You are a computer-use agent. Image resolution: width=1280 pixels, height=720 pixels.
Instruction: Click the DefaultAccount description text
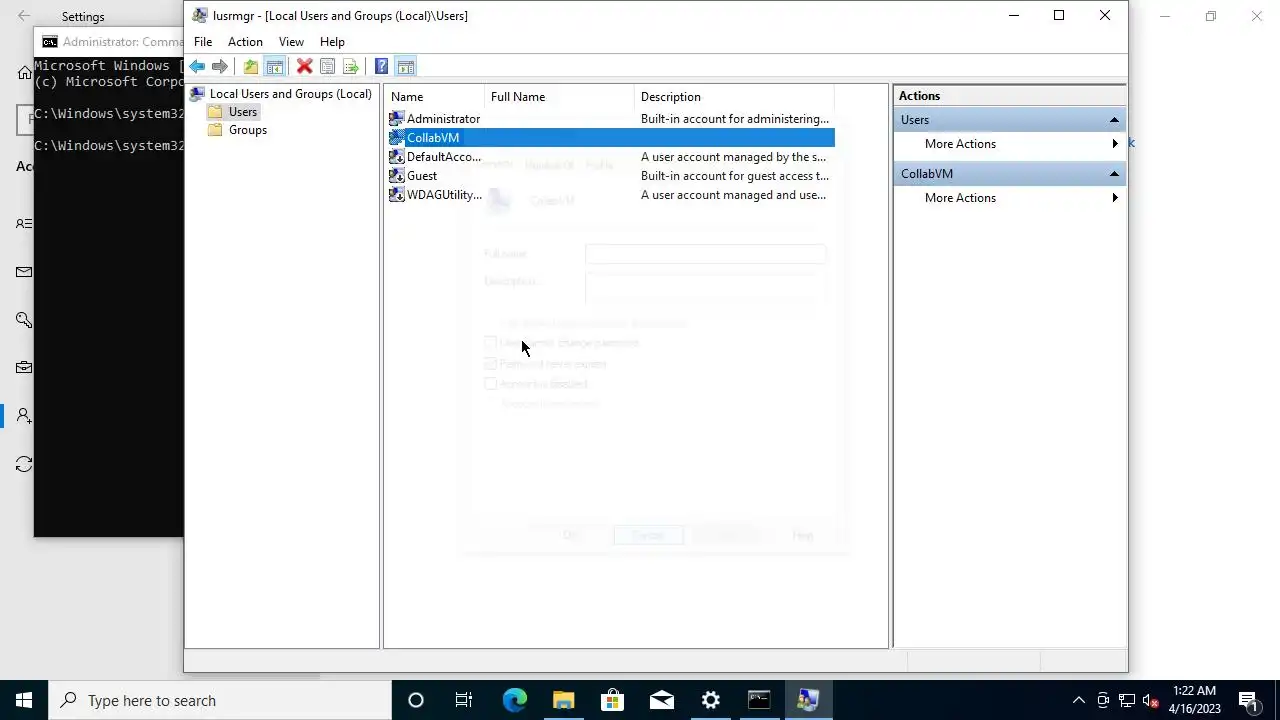[x=733, y=157]
